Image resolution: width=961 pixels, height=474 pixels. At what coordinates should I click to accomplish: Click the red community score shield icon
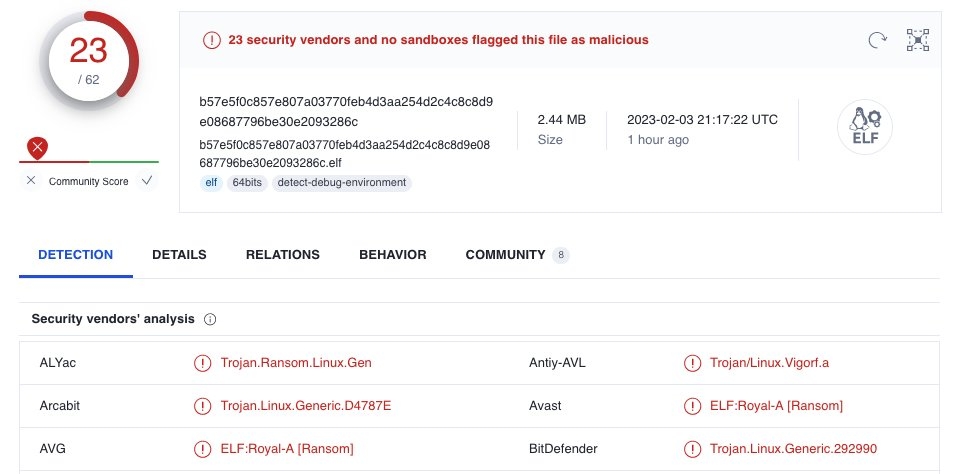[37, 149]
